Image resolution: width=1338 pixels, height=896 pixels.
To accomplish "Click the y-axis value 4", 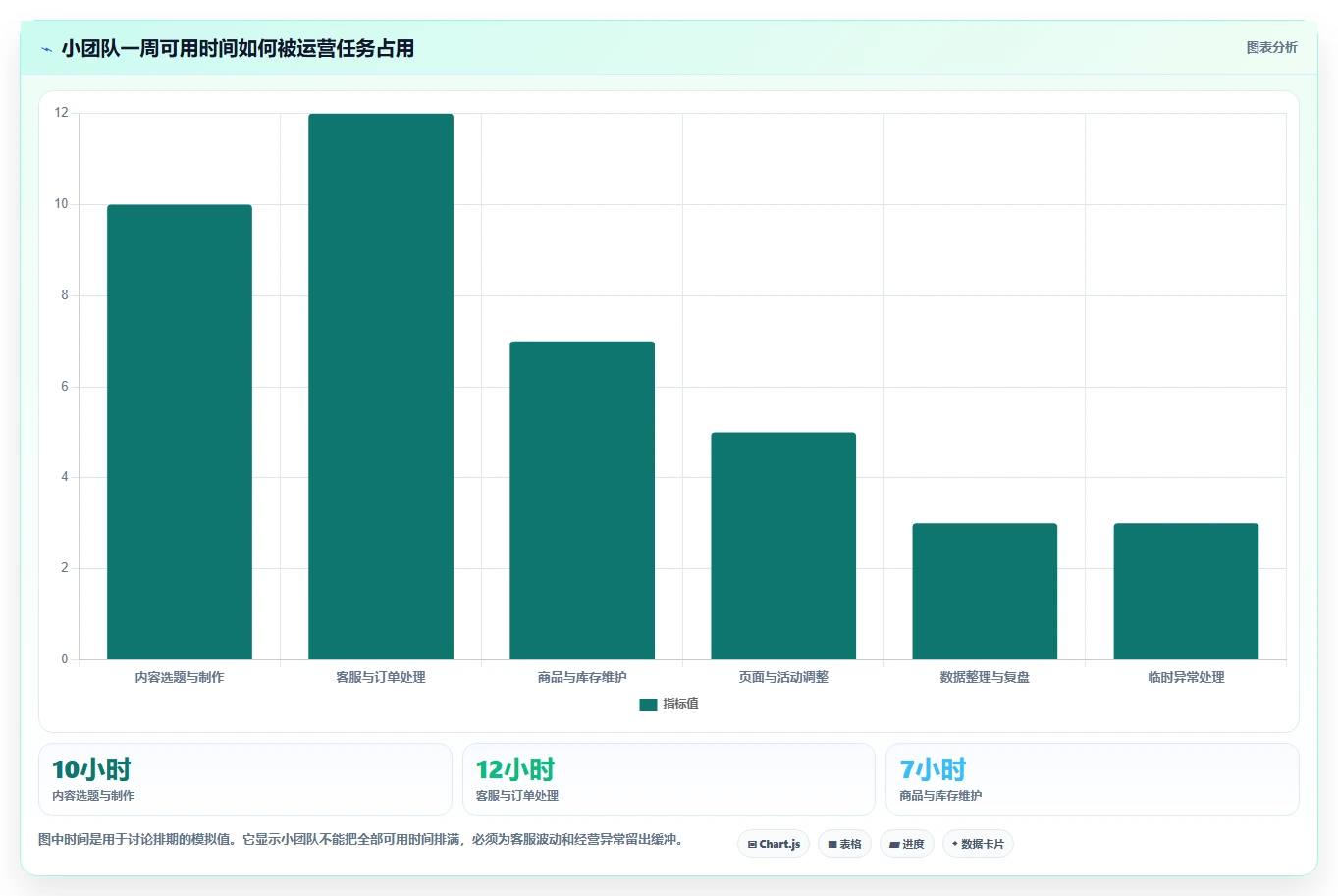I will tap(65, 477).
